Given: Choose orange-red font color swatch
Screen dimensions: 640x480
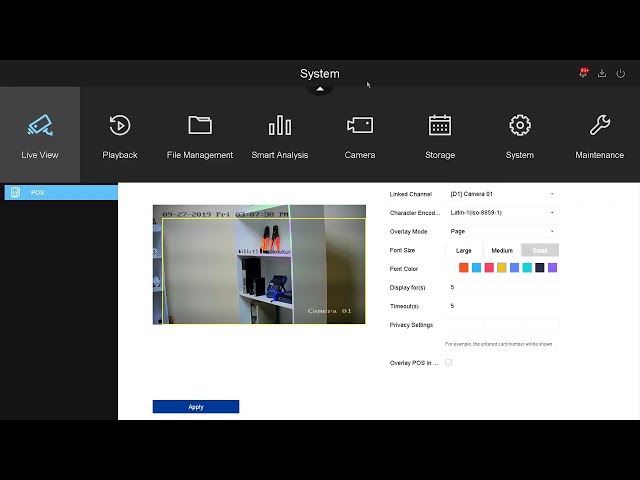Looking at the screenshot, I should (x=464, y=268).
